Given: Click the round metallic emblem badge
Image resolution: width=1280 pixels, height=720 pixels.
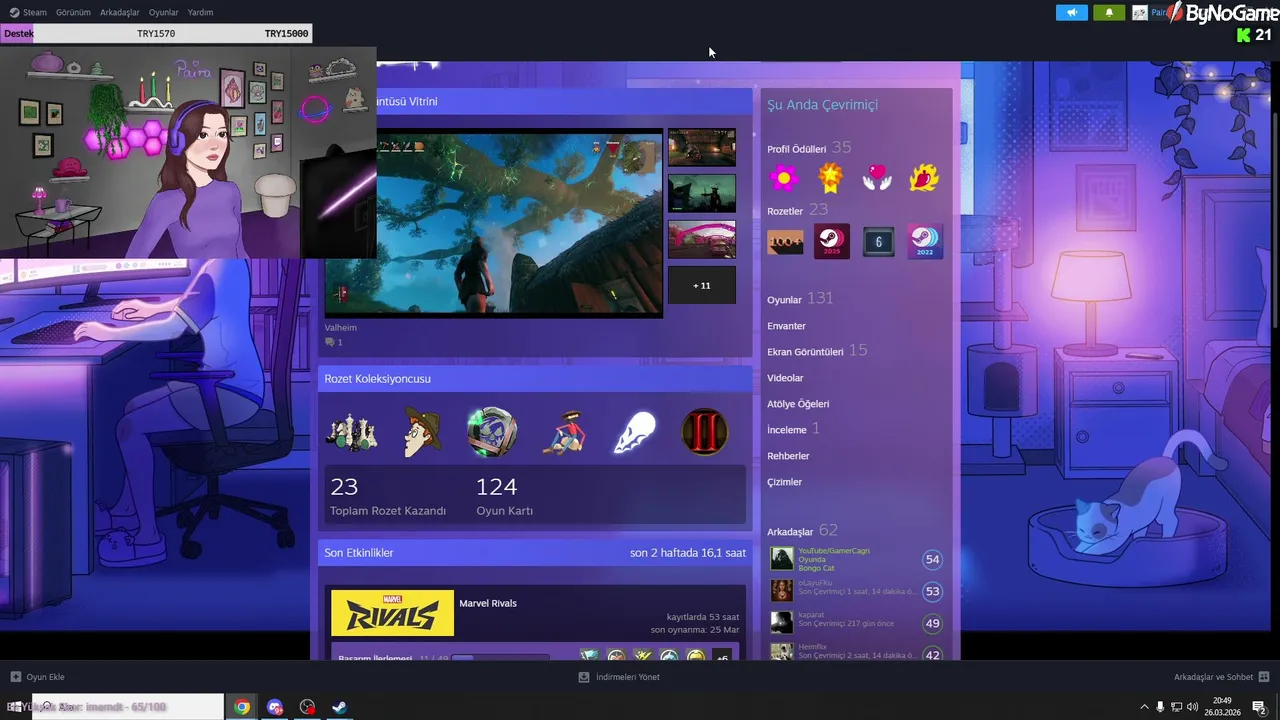Looking at the screenshot, I should 492,432.
